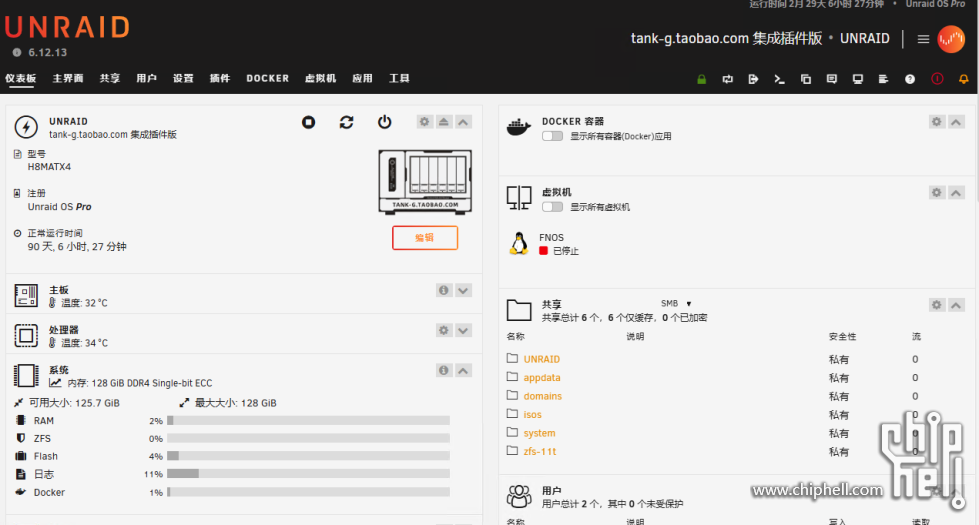
Task: Collapse the virtual machines tile chevron
Action: tap(956, 192)
